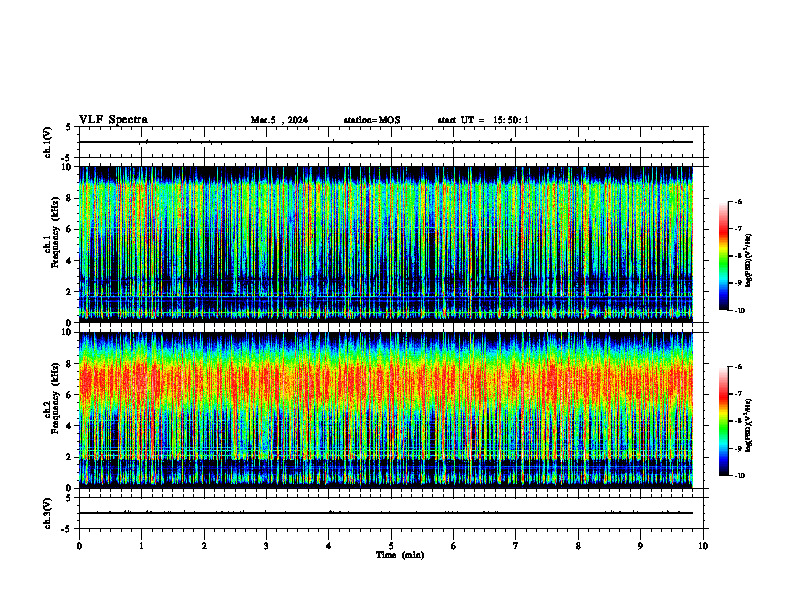This screenshot has height=612, width=792.
Task: Click the ch.2 color scale bar
Action: point(724,421)
